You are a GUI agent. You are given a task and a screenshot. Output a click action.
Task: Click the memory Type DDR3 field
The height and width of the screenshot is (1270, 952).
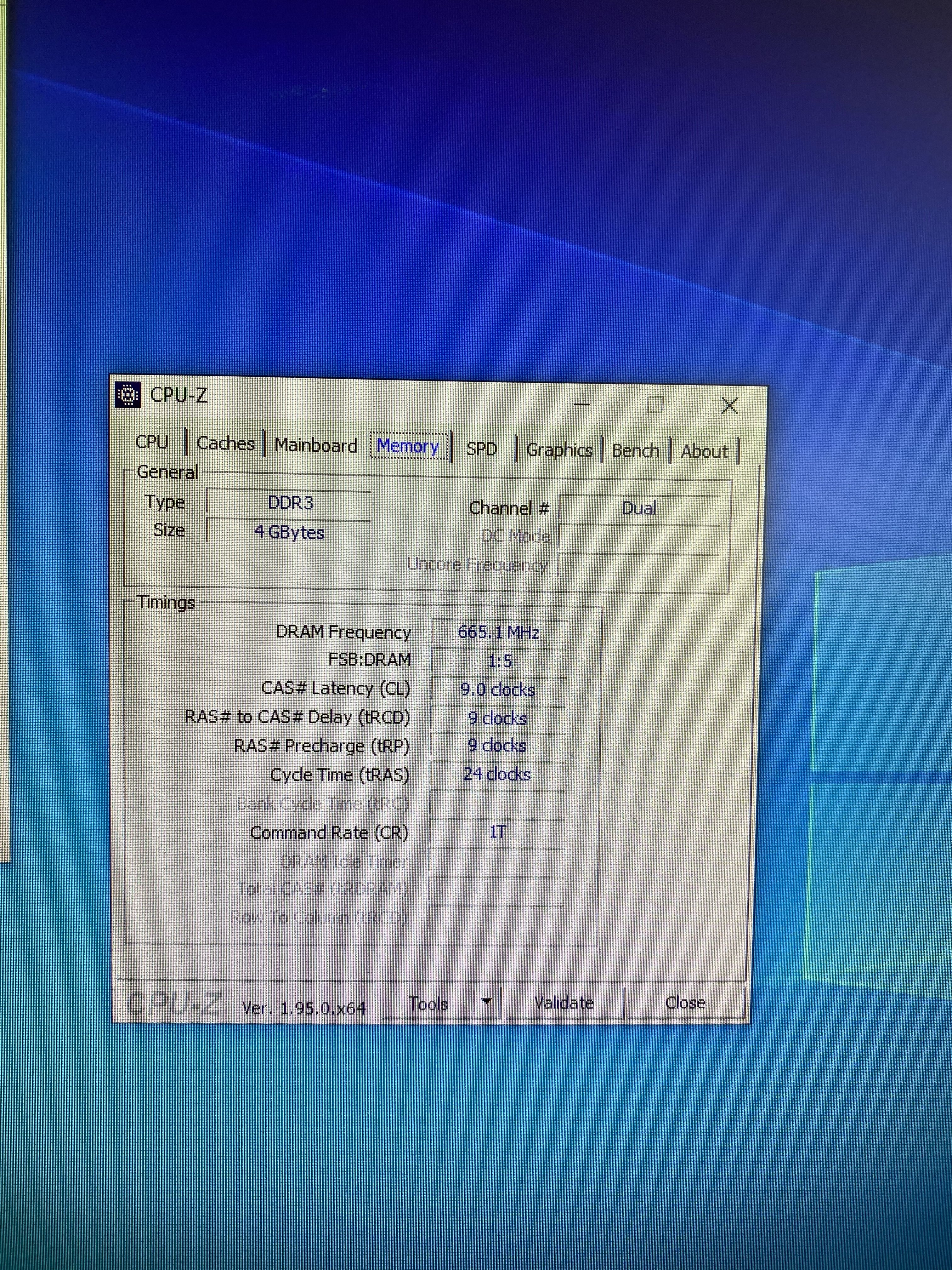[290, 503]
